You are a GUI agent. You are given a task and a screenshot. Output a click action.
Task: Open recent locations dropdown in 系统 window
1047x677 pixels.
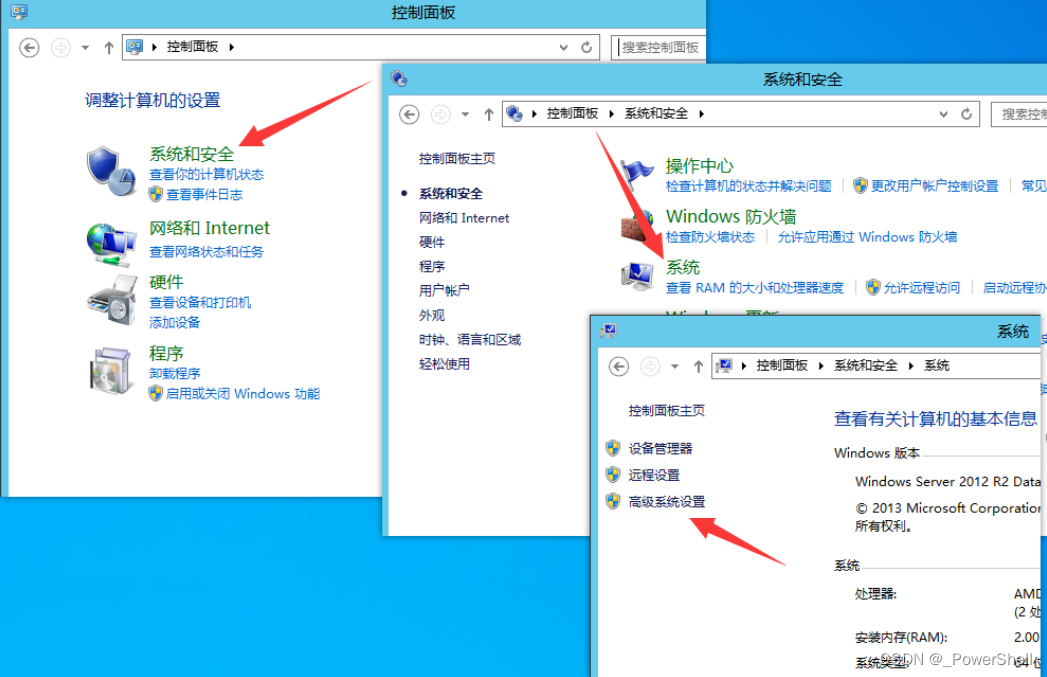pos(675,367)
